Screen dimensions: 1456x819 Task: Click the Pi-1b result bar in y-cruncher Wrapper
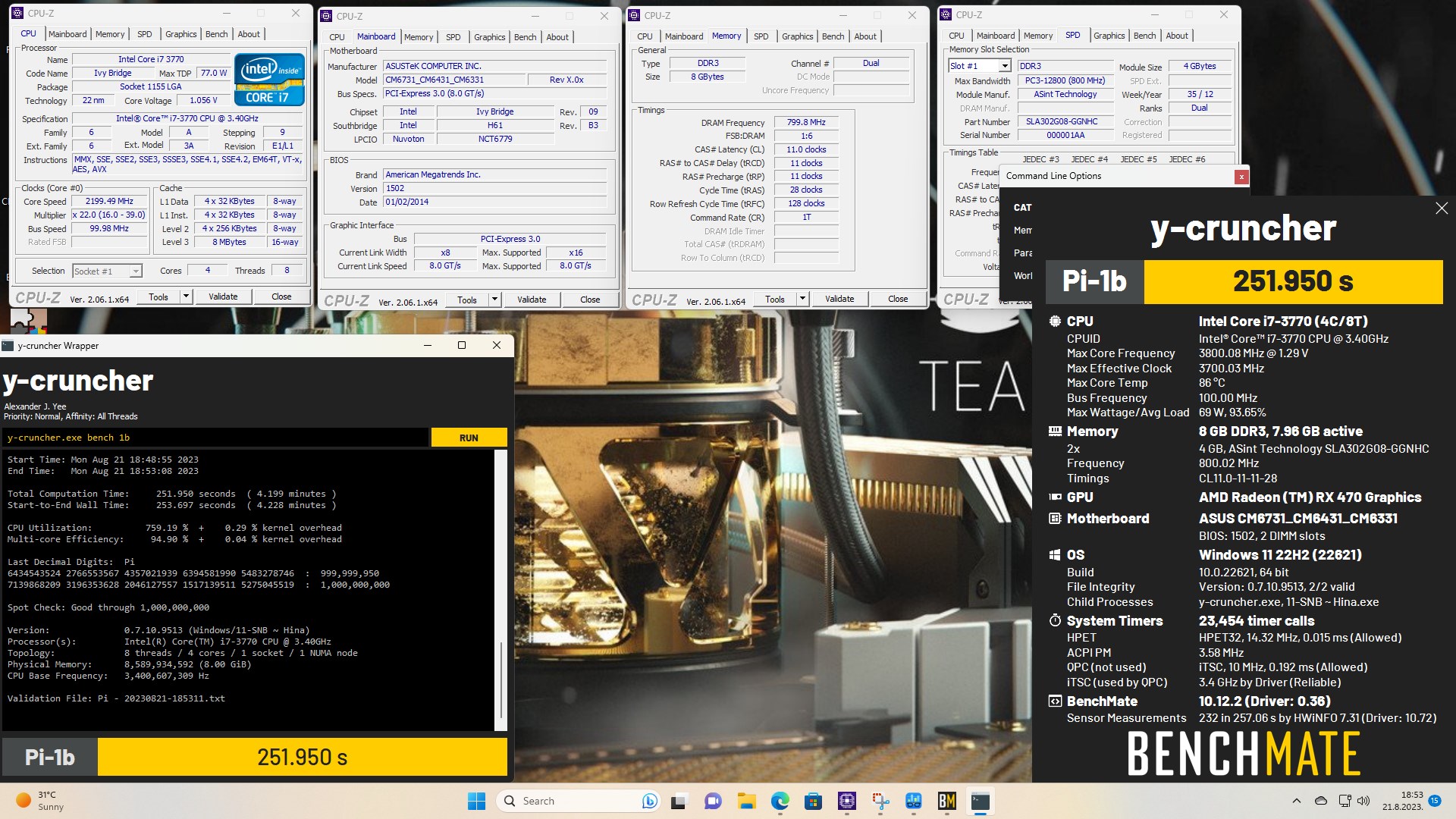pos(254,757)
